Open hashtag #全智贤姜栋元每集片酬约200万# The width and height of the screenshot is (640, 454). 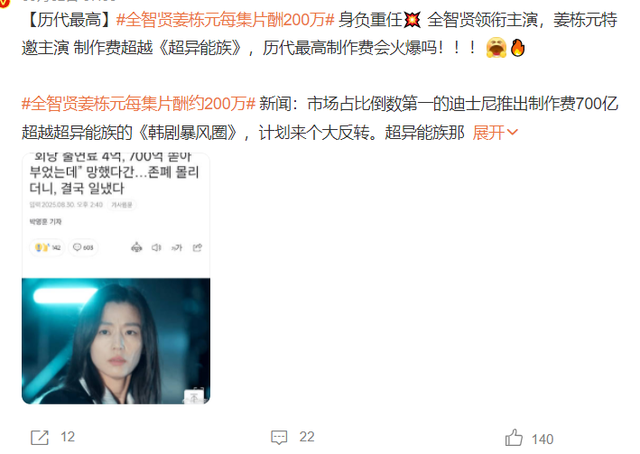pos(138,104)
